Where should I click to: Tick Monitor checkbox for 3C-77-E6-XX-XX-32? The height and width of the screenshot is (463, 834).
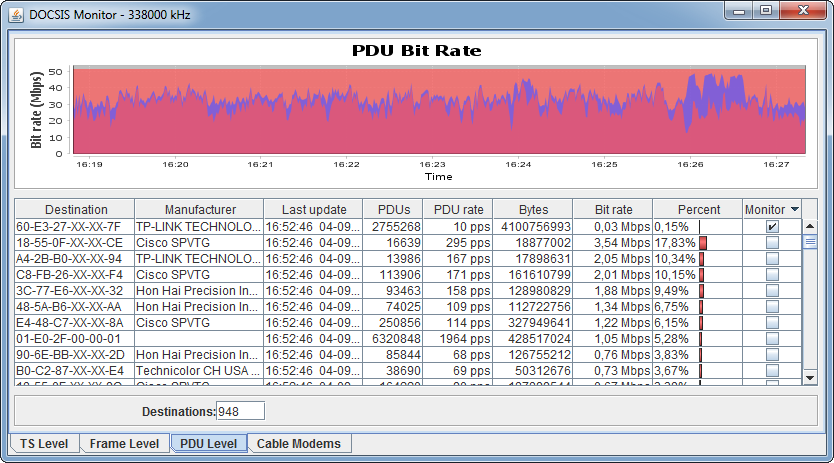tap(772, 291)
